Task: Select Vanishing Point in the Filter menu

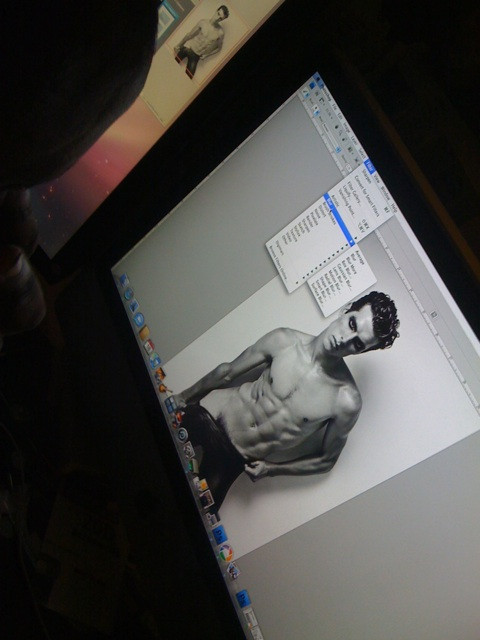Action: click(347, 204)
